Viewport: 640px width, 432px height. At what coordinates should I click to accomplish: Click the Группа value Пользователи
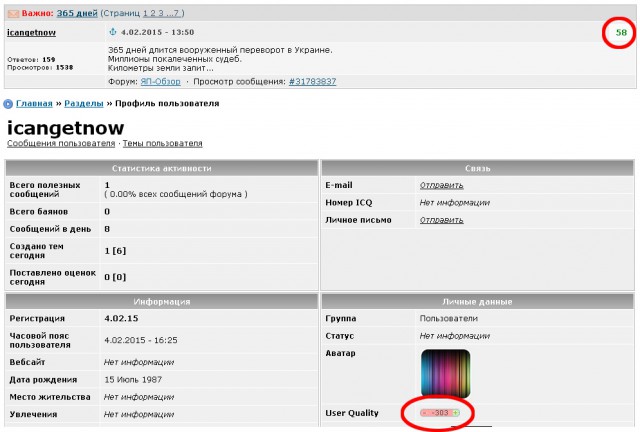(x=449, y=318)
